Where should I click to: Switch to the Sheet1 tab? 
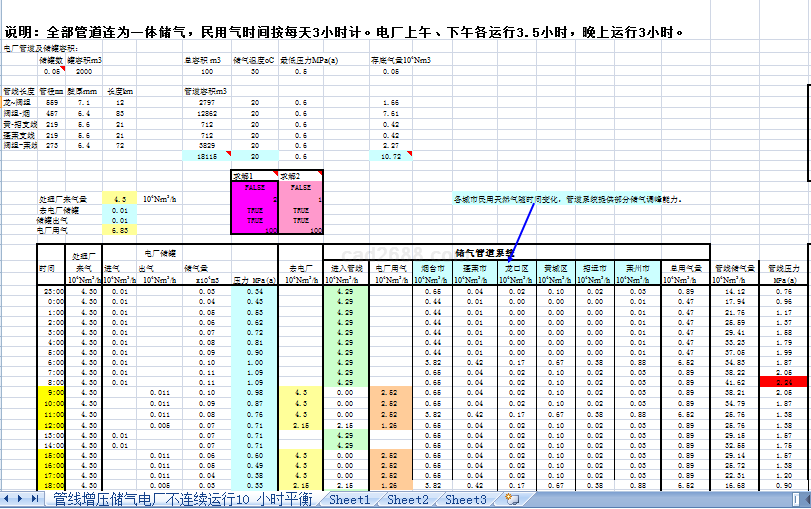[350, 499]
